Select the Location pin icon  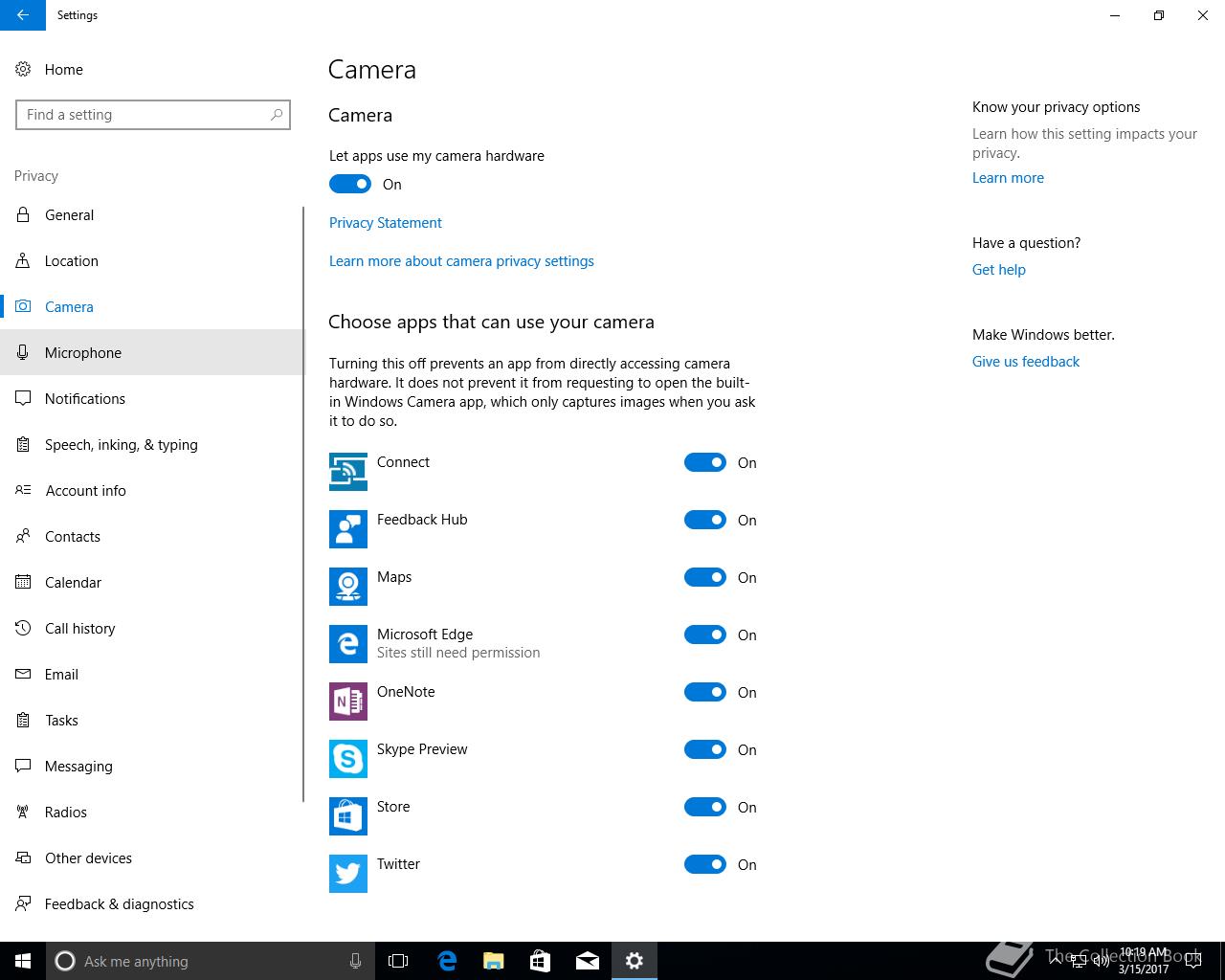coord(23,260)
